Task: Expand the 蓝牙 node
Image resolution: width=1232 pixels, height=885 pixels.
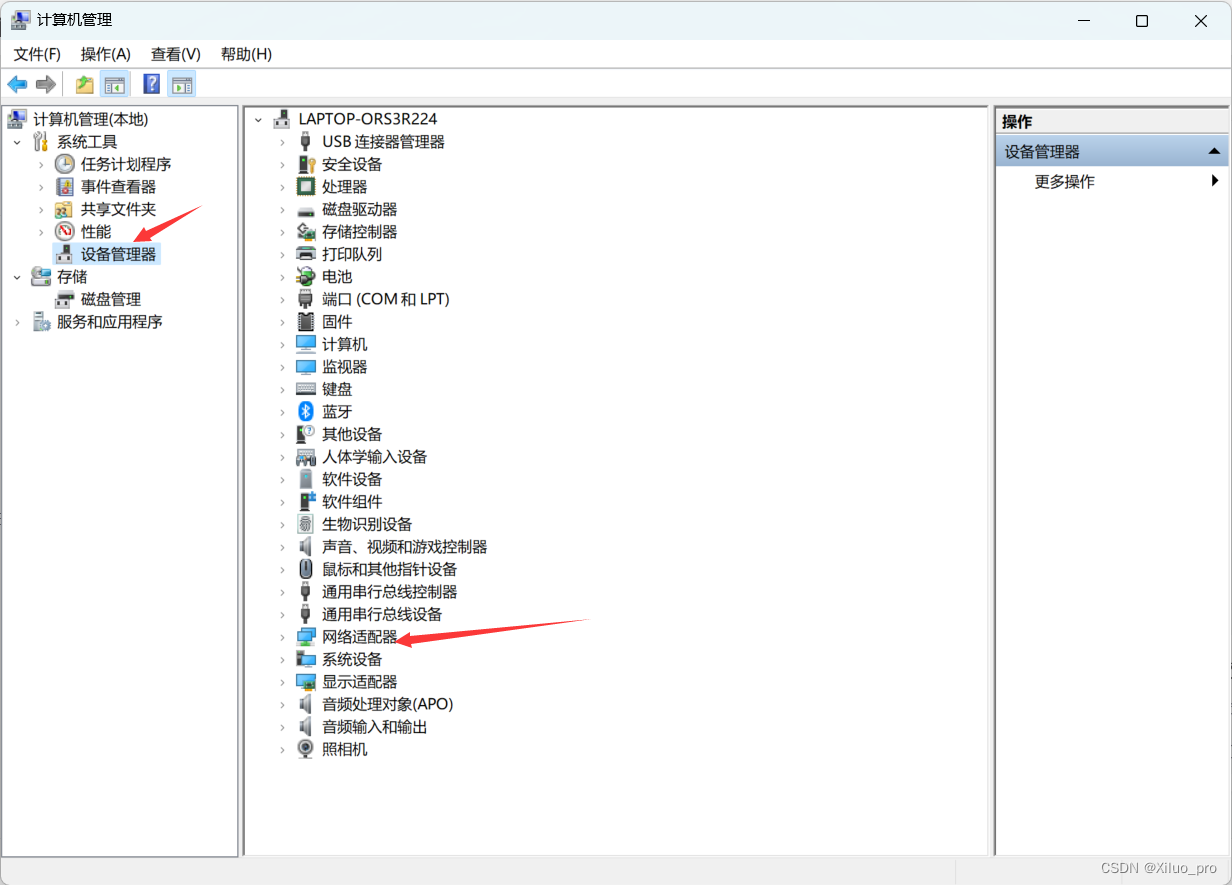Action: click(282, 412)
